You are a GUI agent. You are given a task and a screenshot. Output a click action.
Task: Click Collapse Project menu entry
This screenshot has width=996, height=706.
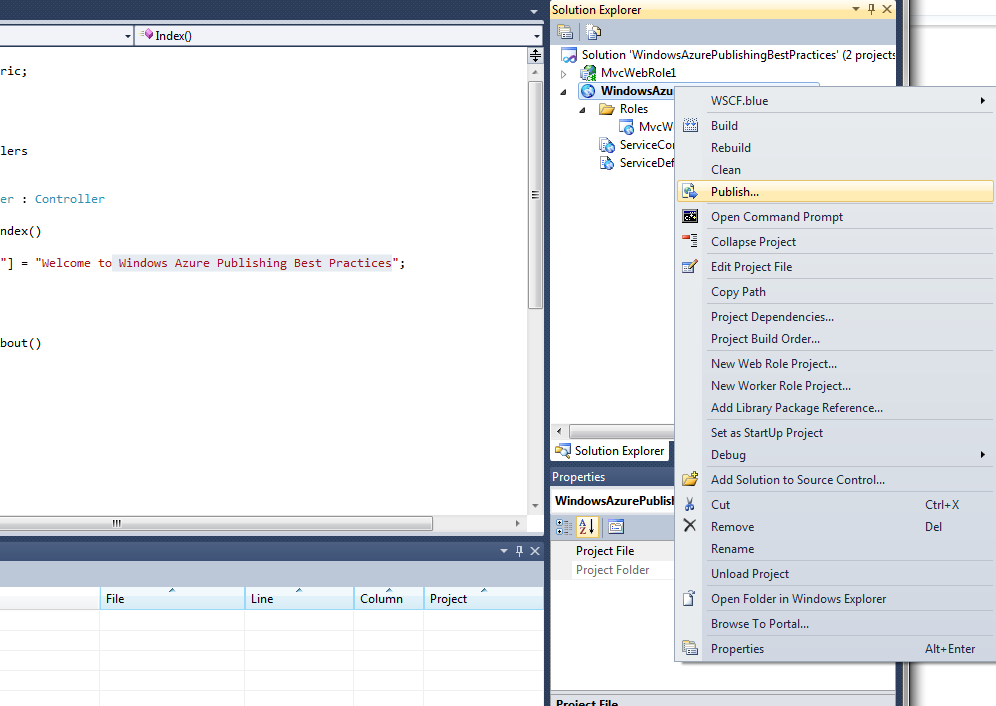(835, 241)
